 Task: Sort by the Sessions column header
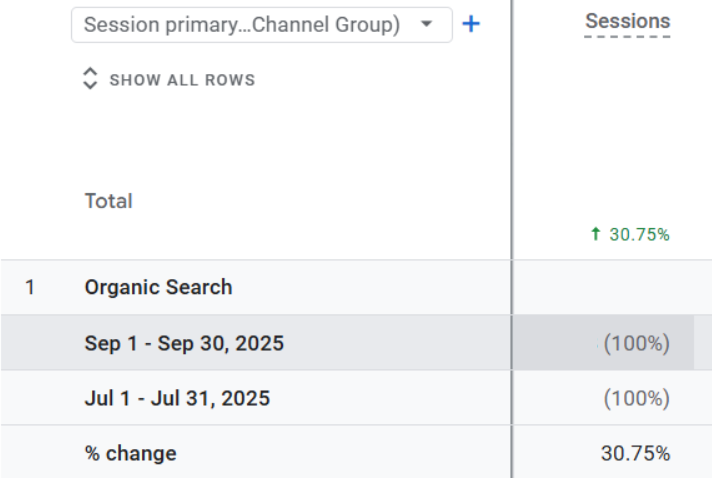(x=627, y=21)
